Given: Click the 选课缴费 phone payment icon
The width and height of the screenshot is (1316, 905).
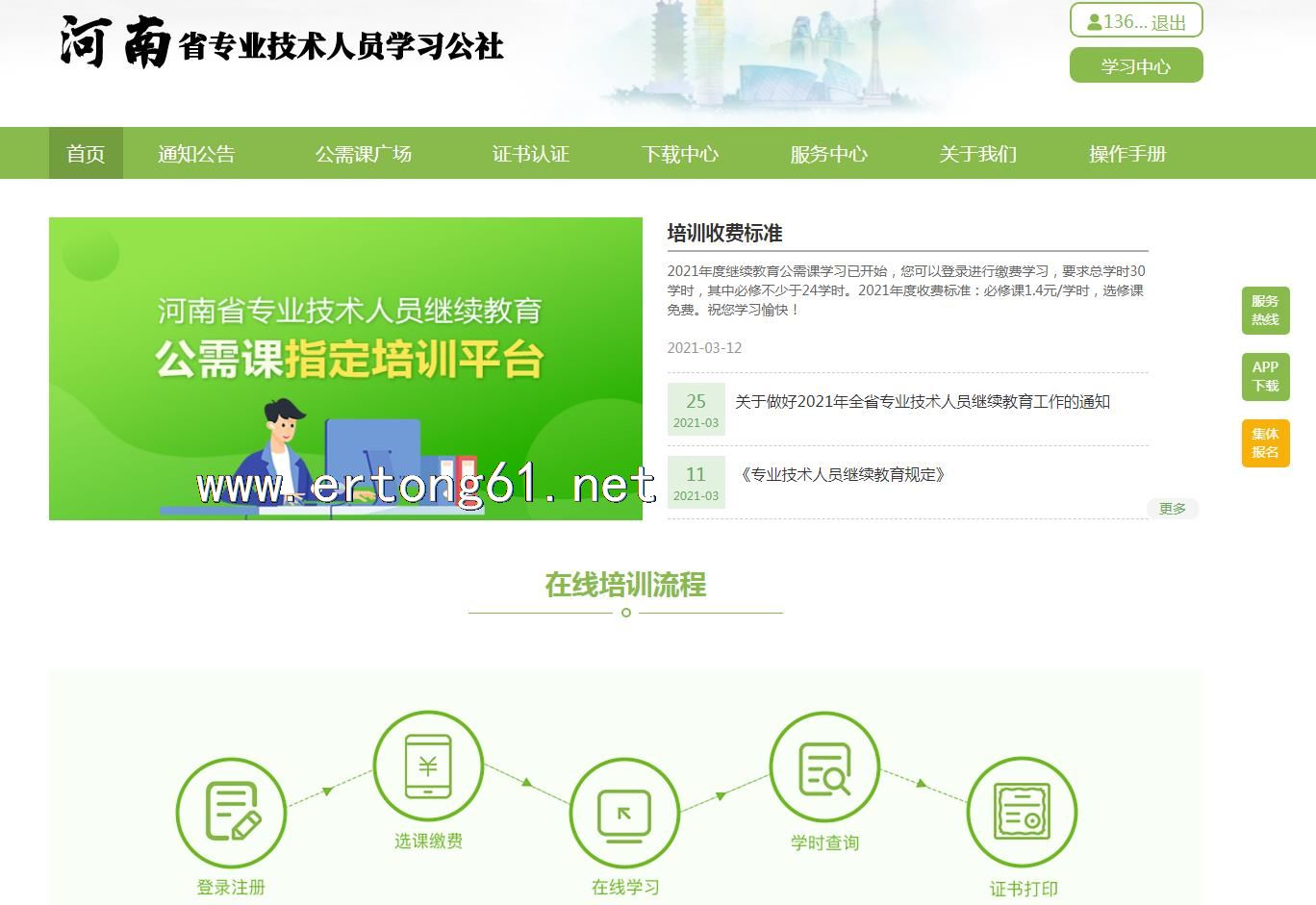Looking at the screenshot, I should click(428, 766).
